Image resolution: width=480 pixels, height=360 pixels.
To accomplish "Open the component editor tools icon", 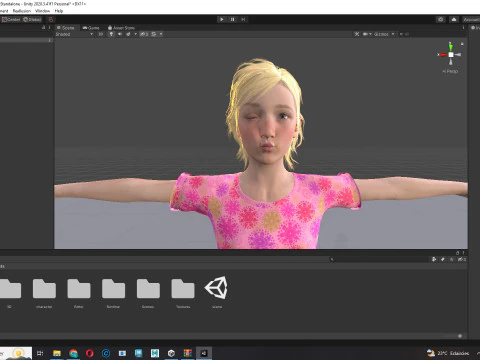I will pyautogui.click(x=357, y=34).
